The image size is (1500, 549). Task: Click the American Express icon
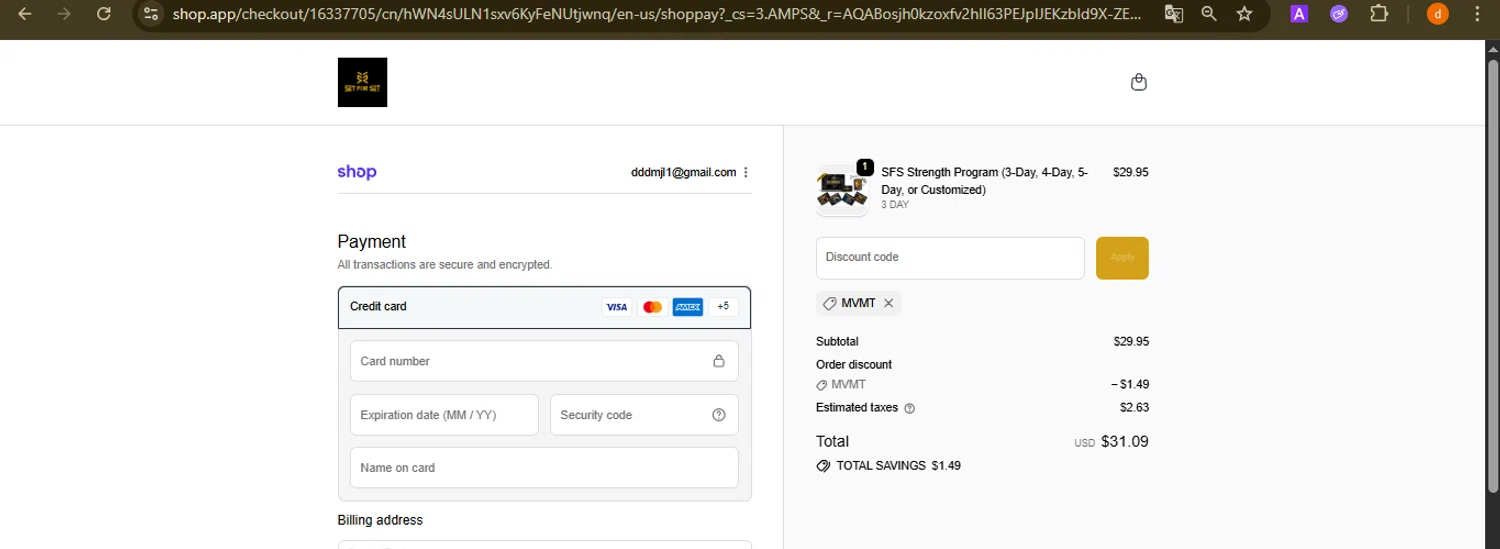pos(688,307)
